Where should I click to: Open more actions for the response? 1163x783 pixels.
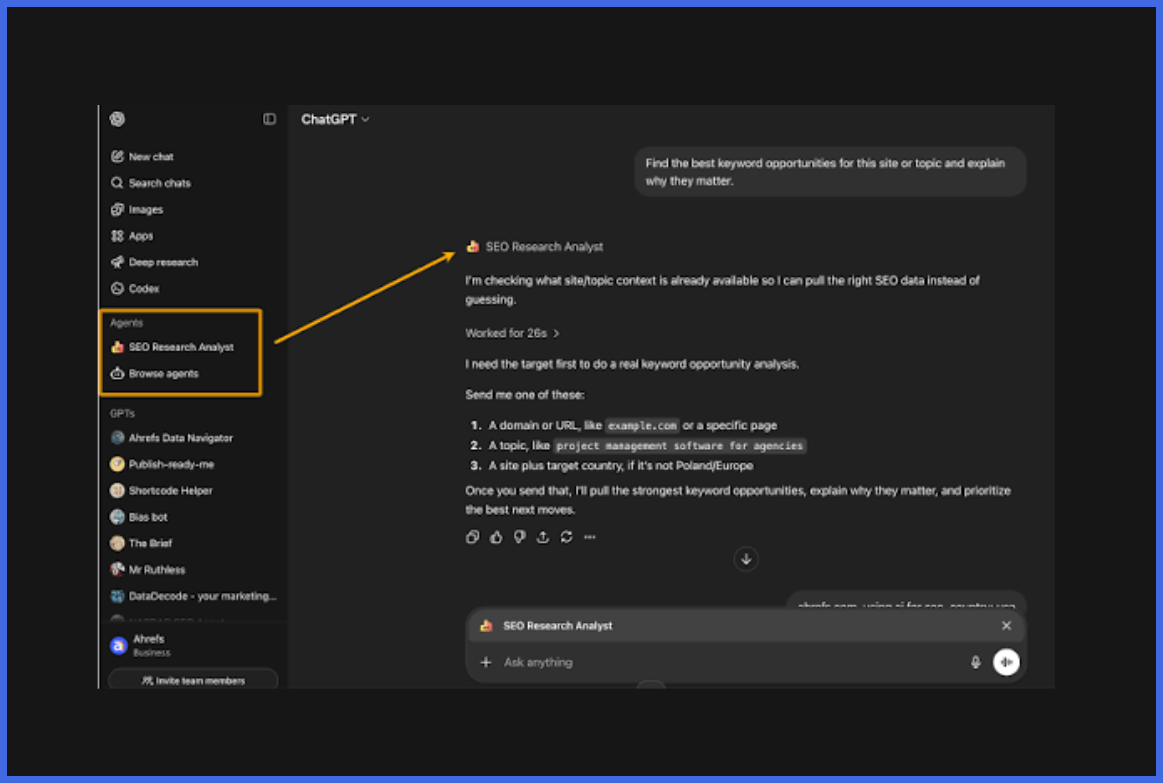click(590, 537)
